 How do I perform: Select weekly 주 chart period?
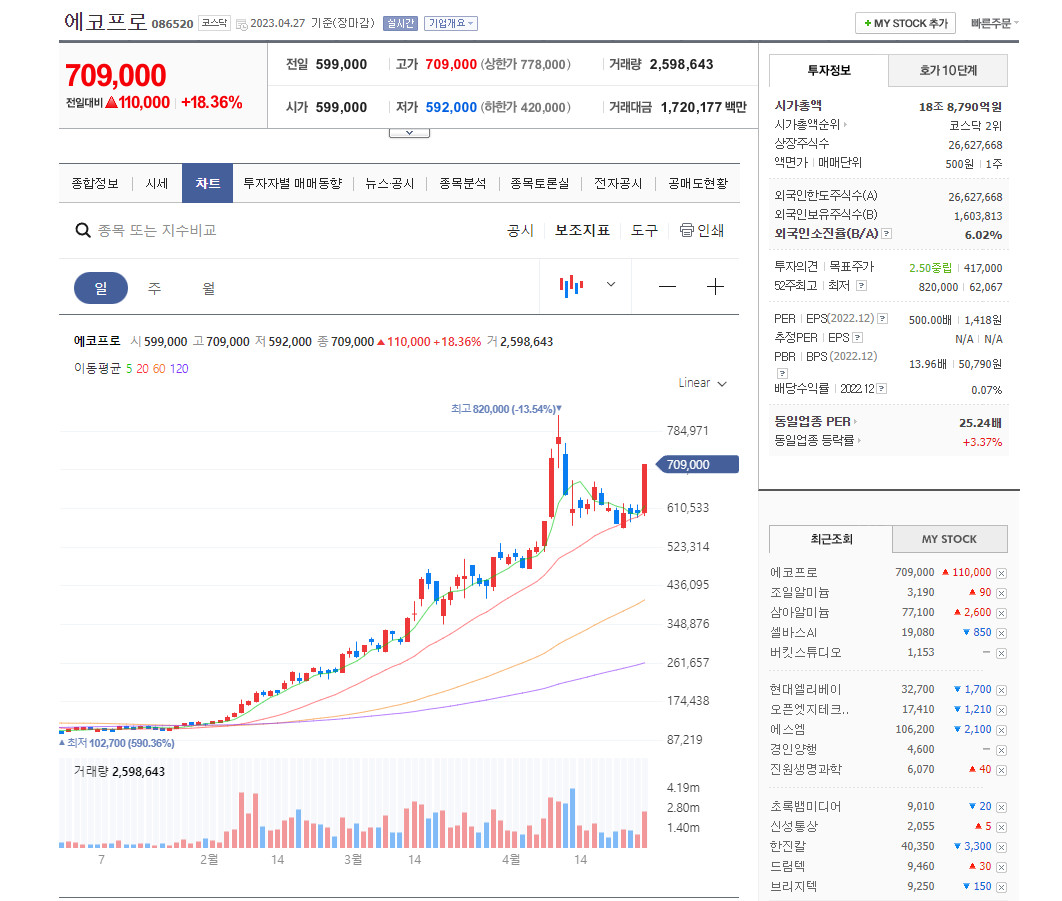154,288
